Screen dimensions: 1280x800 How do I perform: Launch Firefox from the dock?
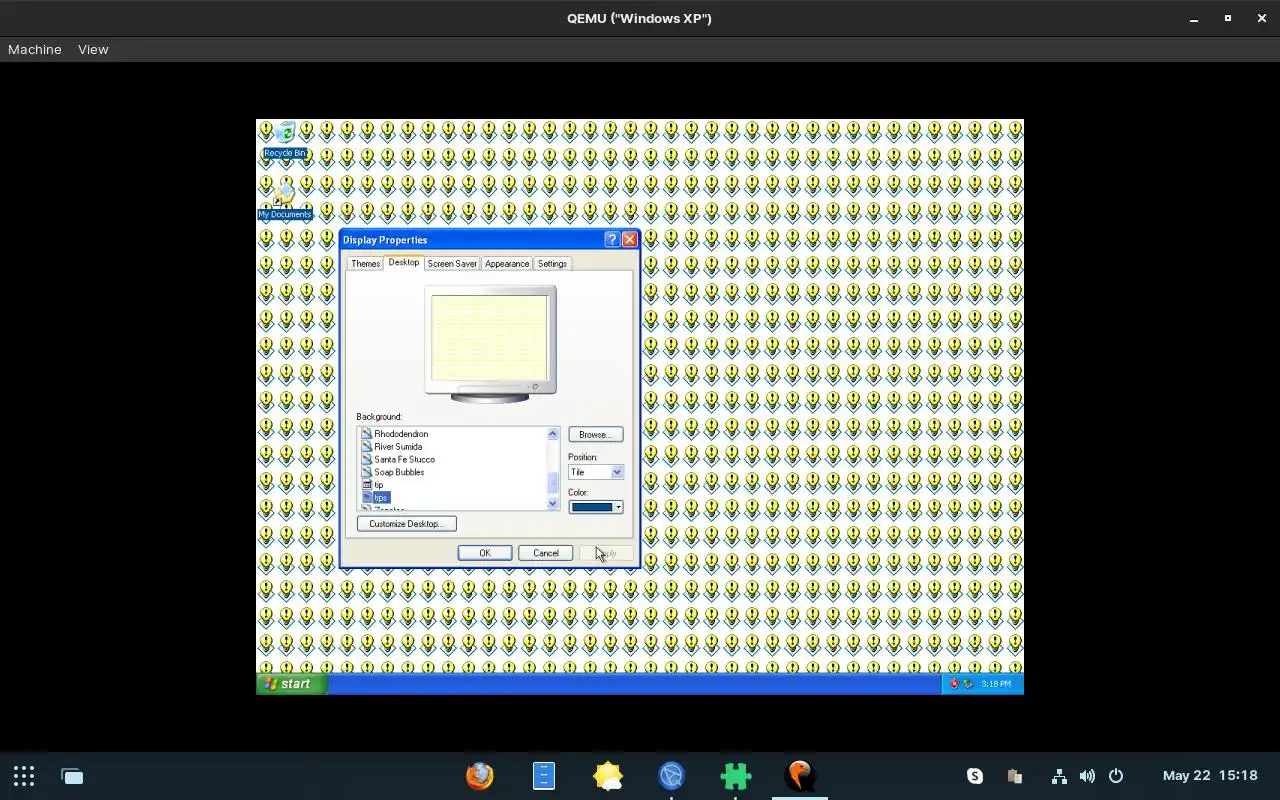click(479, 775)
